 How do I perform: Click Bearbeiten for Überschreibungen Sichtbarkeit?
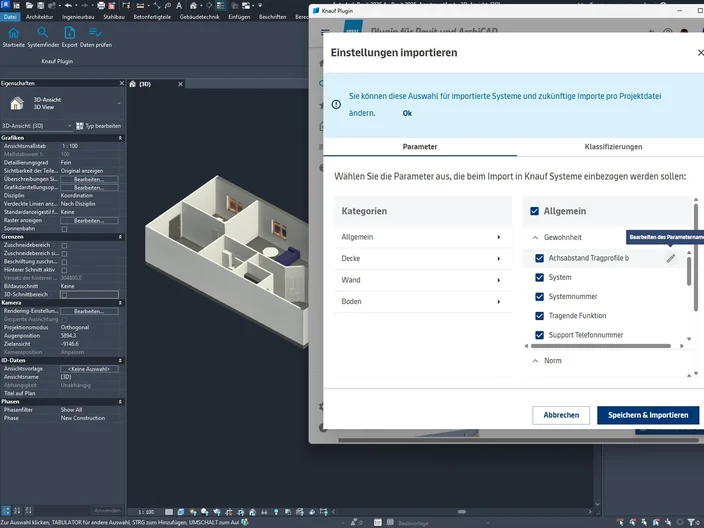coord(89,179)
